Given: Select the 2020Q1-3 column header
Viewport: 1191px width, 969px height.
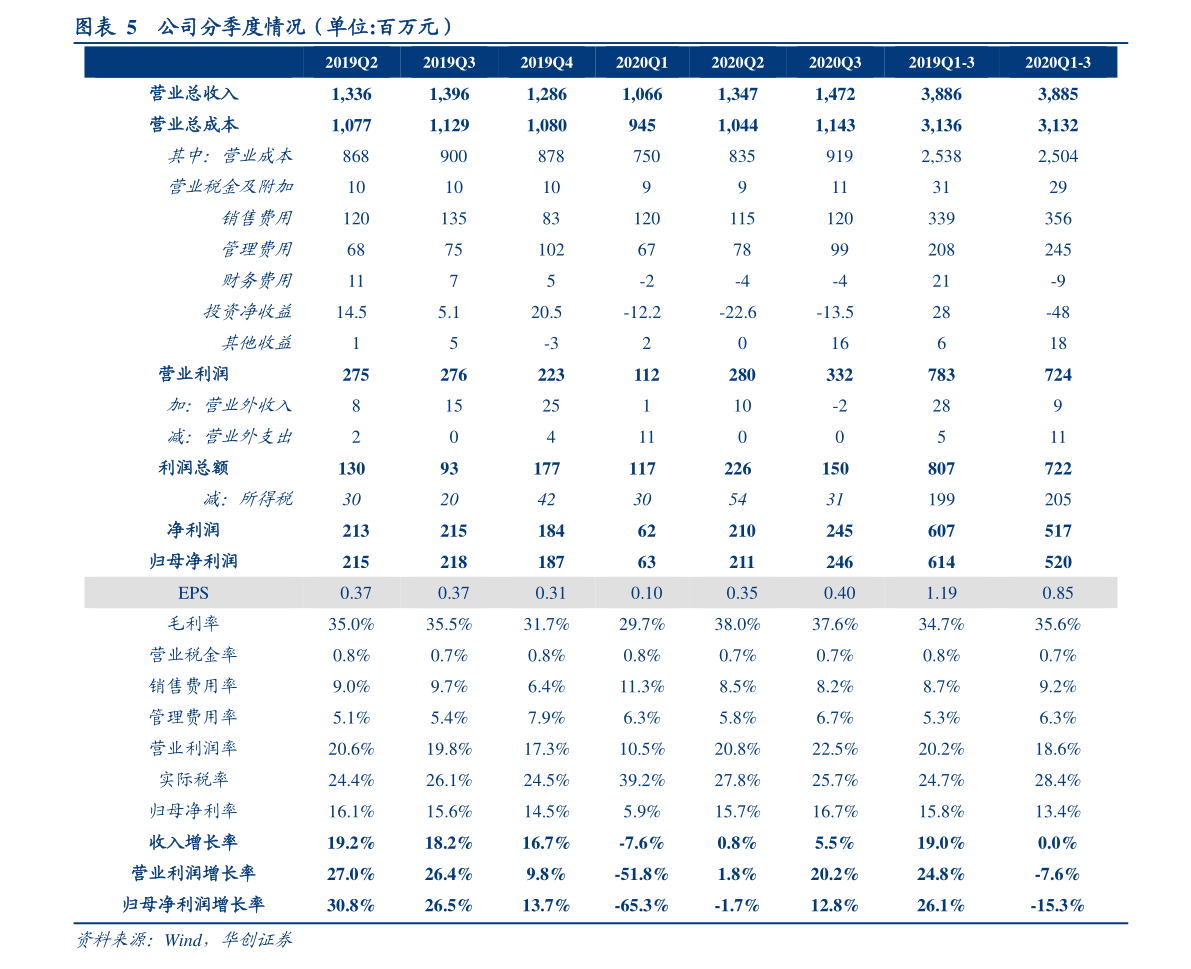Looking at the screenshot, I should click(1057, 63).
